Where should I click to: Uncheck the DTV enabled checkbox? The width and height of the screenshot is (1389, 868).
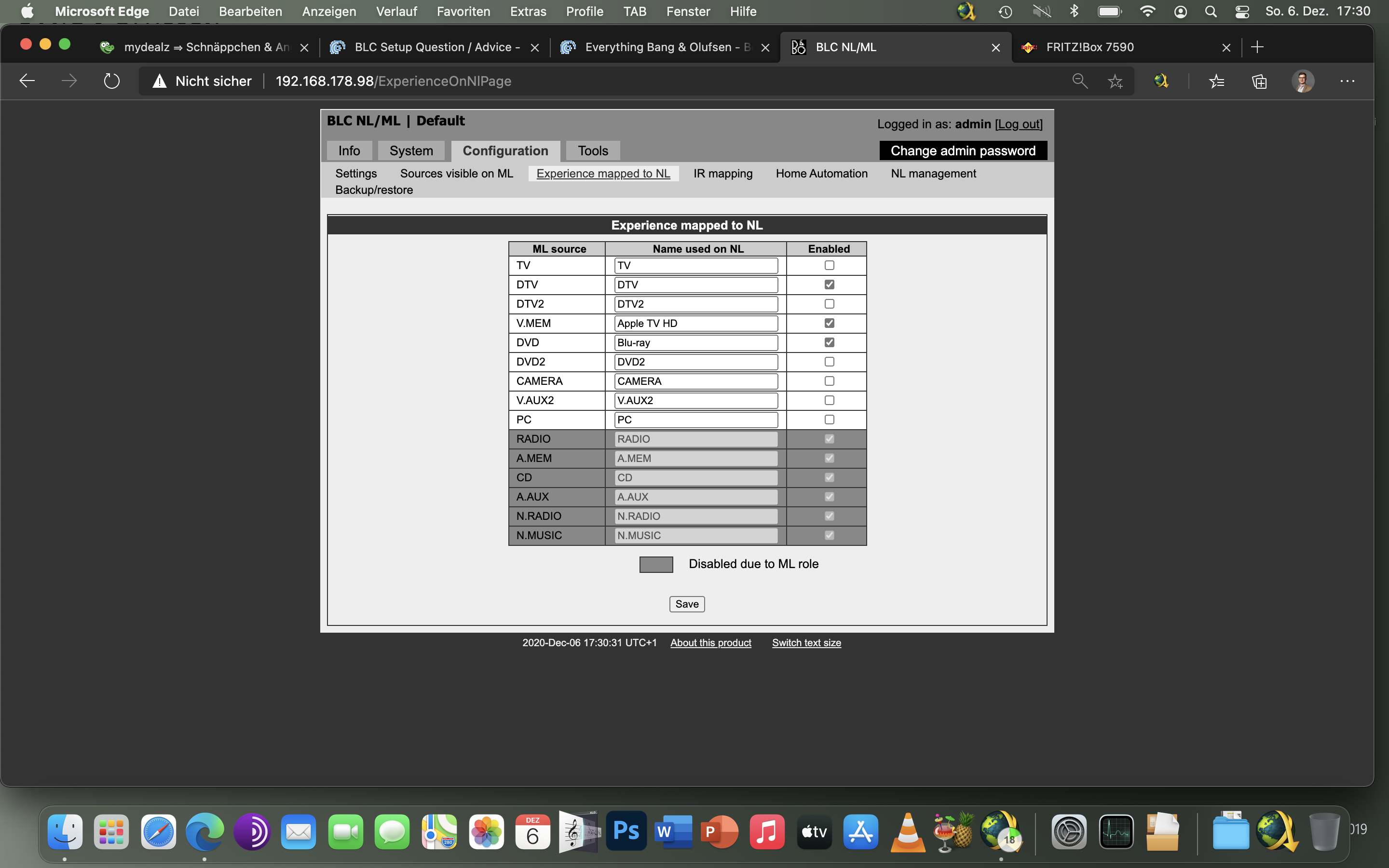click(829, 285)
